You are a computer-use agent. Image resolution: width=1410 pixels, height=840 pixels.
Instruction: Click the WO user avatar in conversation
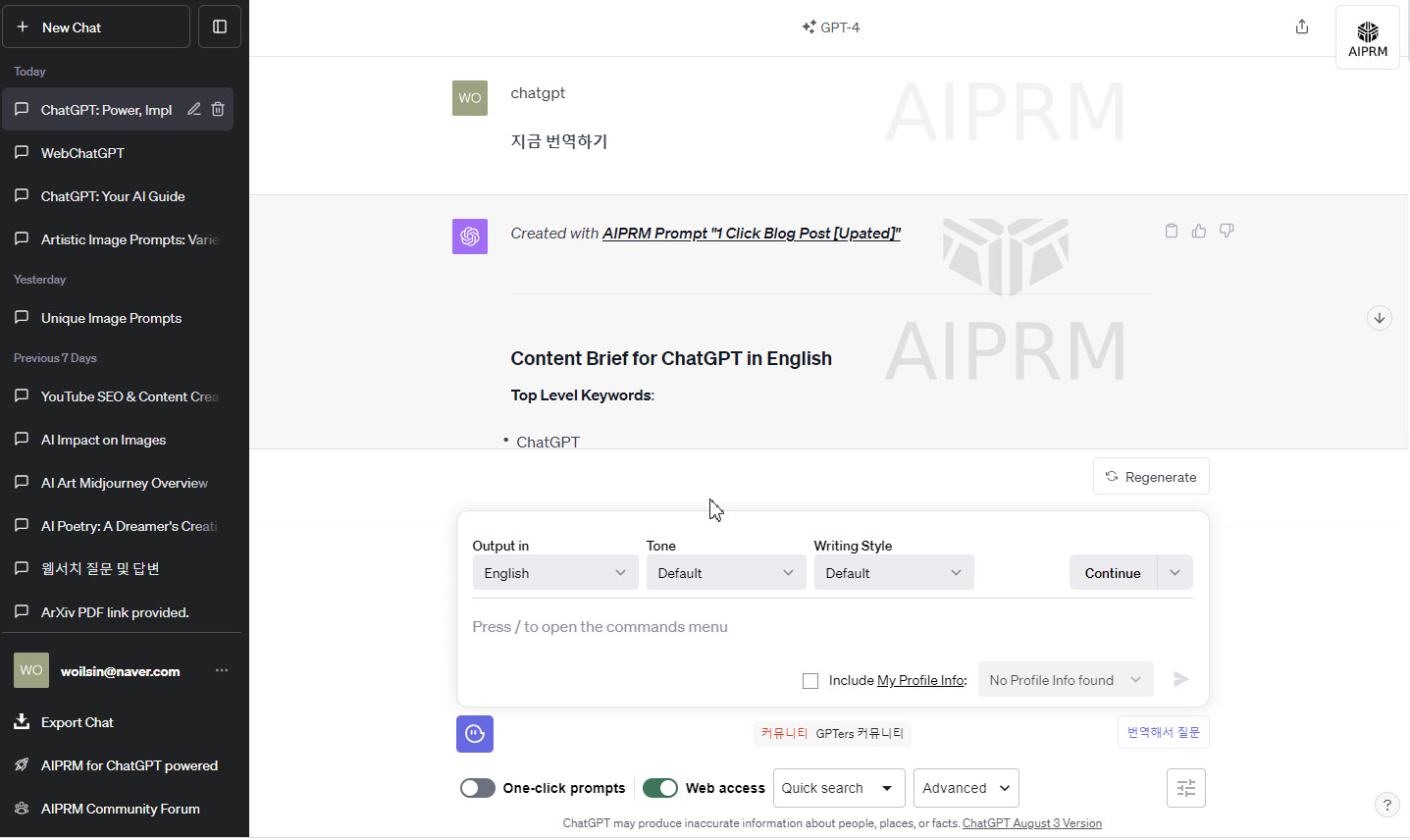pyautogui.click(x=470, y=98)
